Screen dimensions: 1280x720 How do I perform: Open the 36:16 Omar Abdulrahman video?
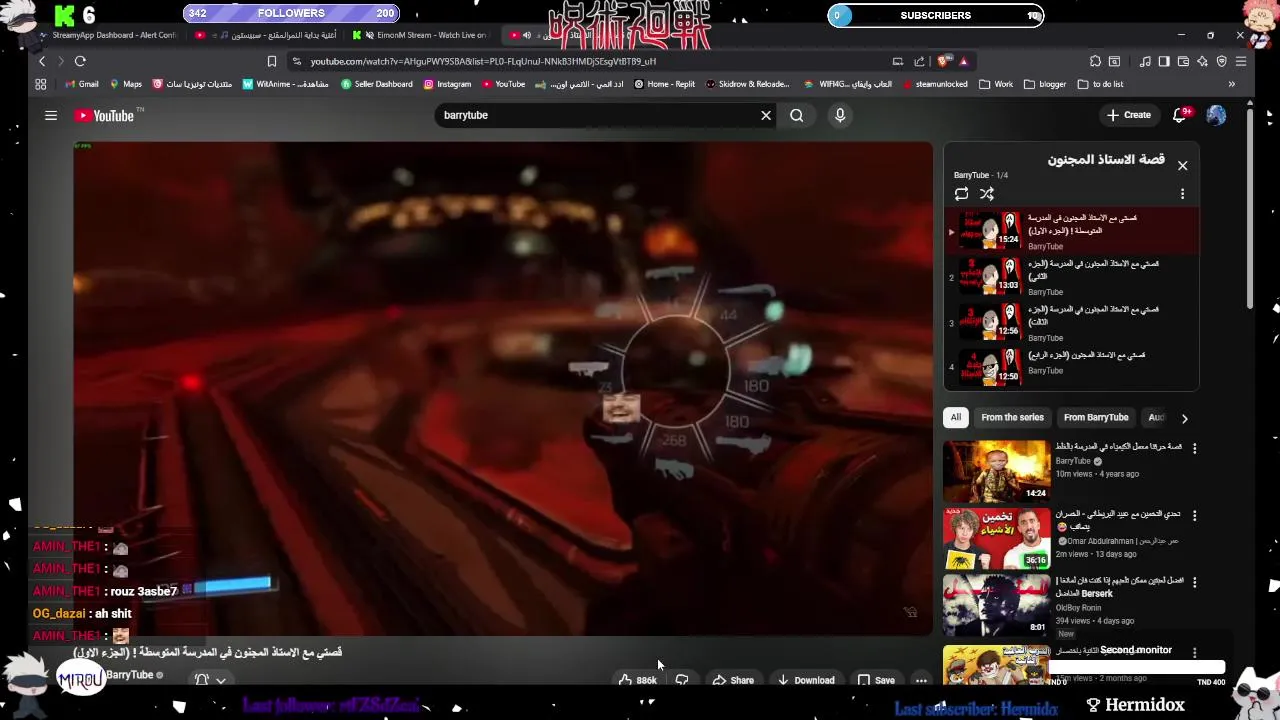click(996, 537)
